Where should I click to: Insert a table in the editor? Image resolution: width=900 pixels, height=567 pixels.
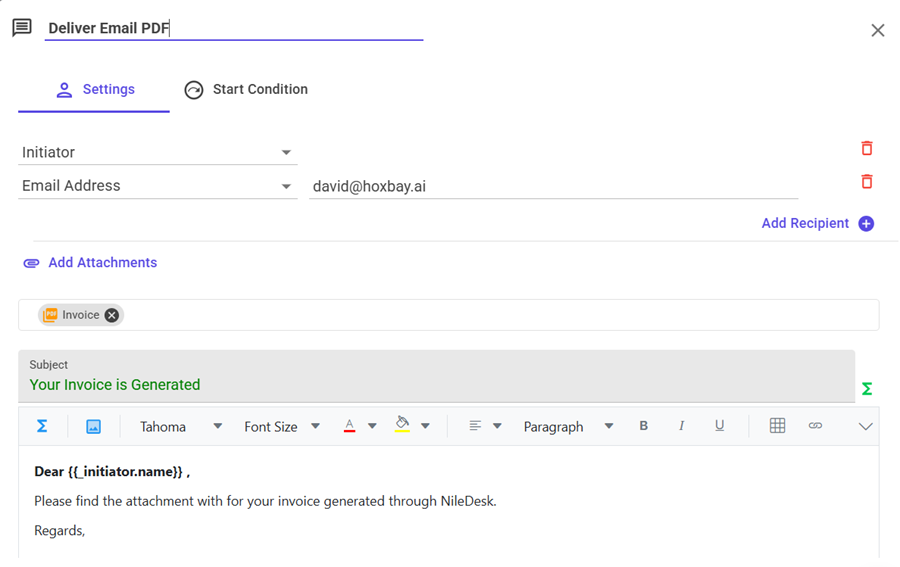tap(777, 426)
